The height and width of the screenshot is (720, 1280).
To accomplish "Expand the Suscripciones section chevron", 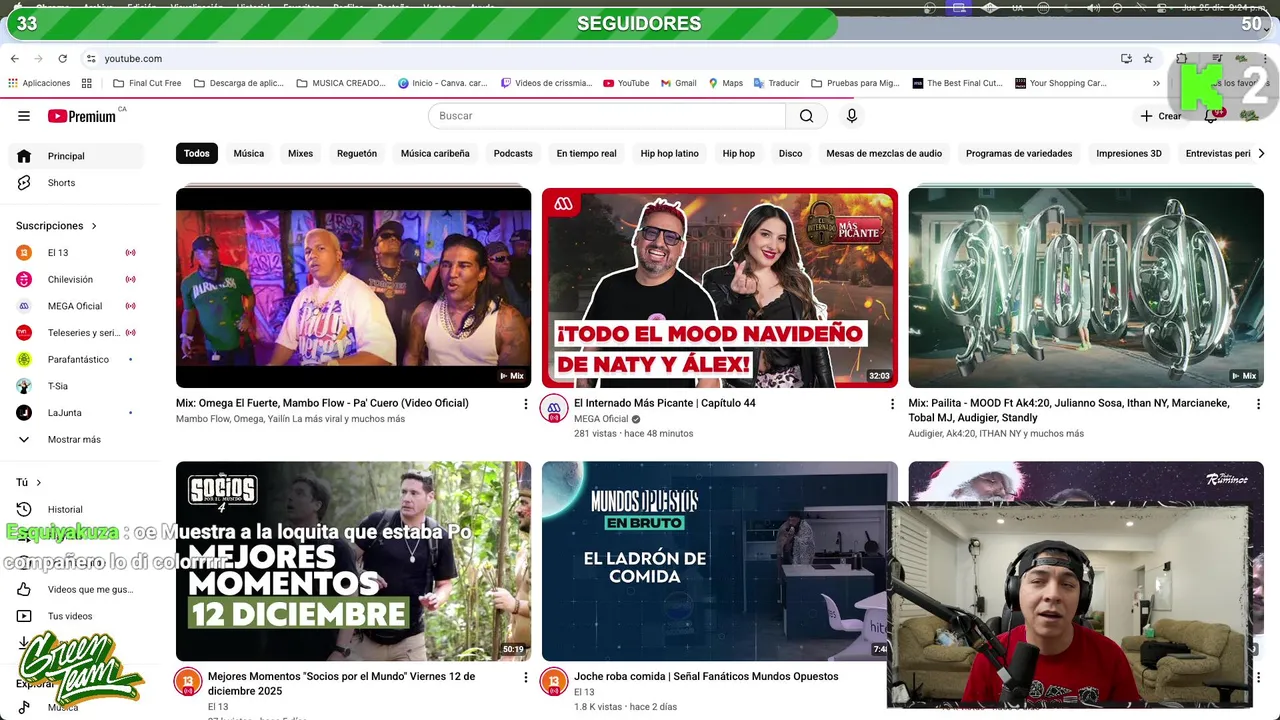I will pos(94,226).
